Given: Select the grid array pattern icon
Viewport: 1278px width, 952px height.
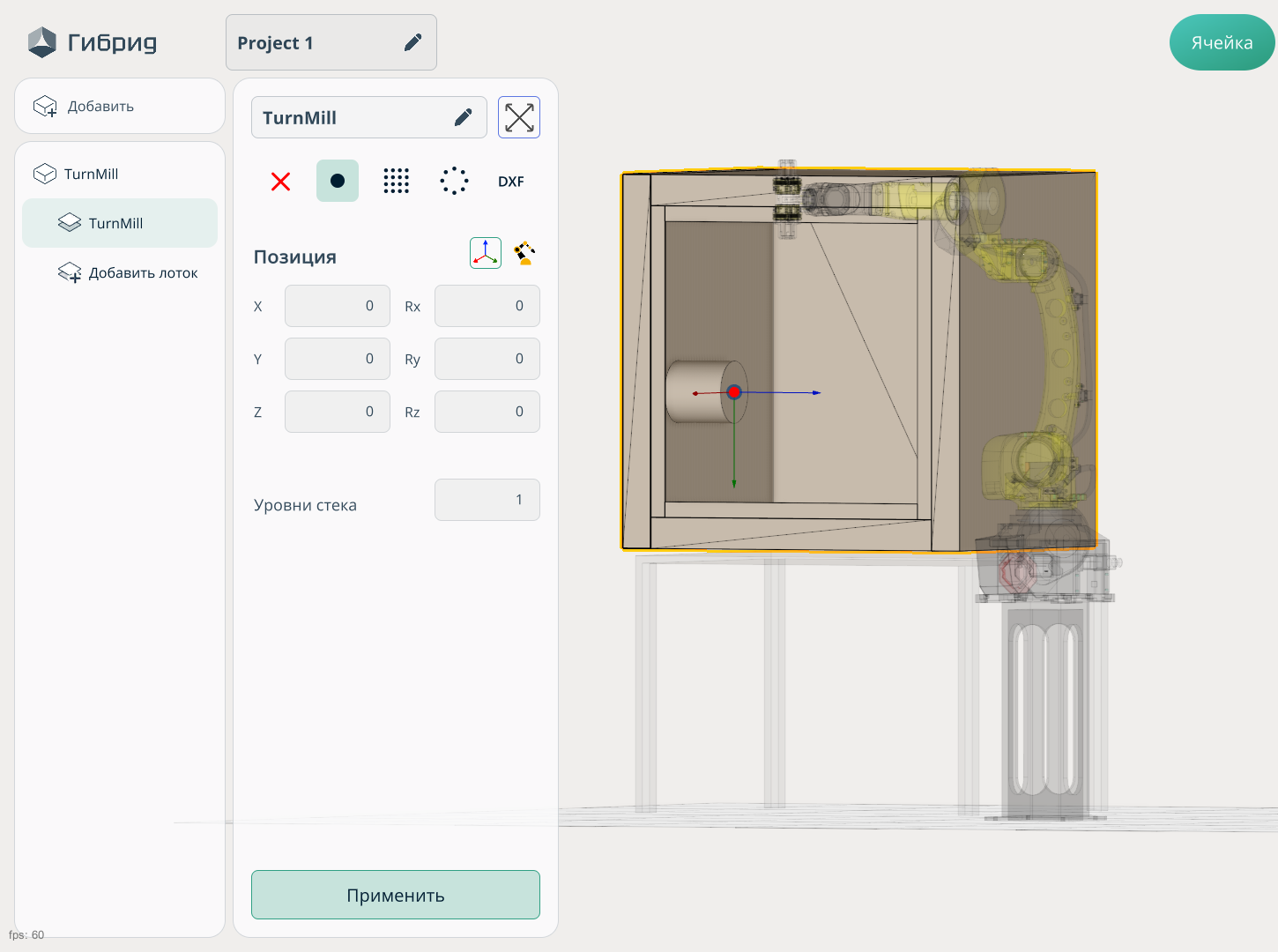Looking at the screenshot, I should [x=396, y=182].
